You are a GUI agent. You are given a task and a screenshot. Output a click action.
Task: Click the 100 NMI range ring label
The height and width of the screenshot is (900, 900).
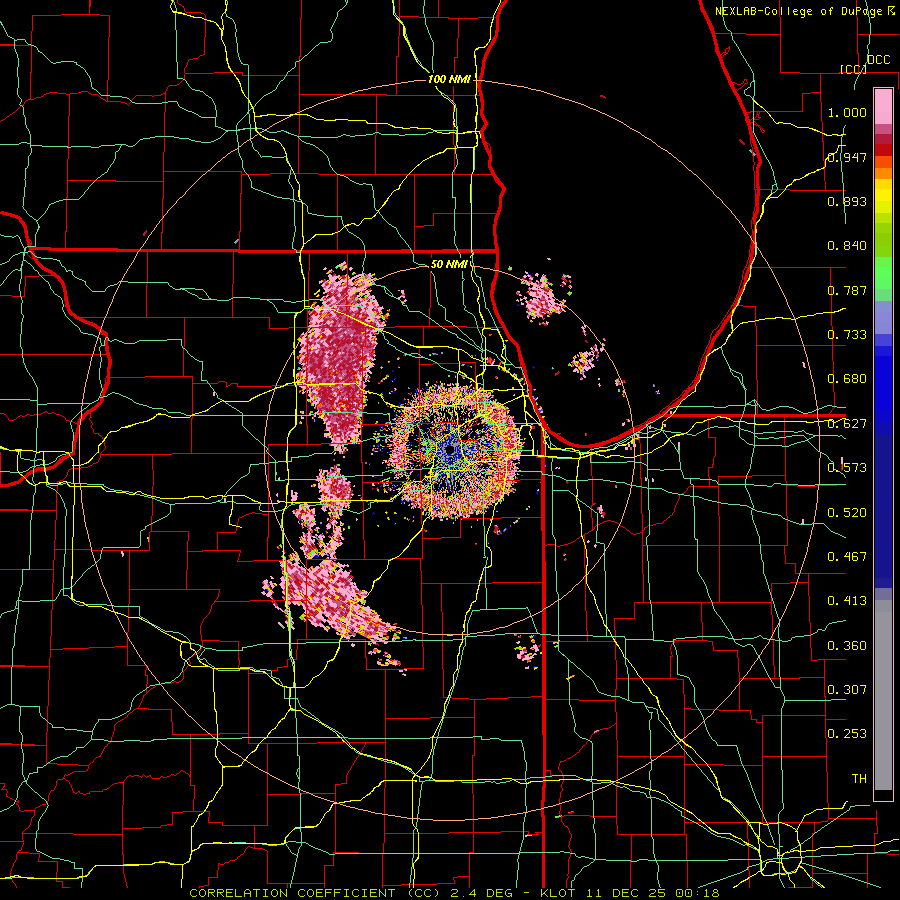click(449, 79)
